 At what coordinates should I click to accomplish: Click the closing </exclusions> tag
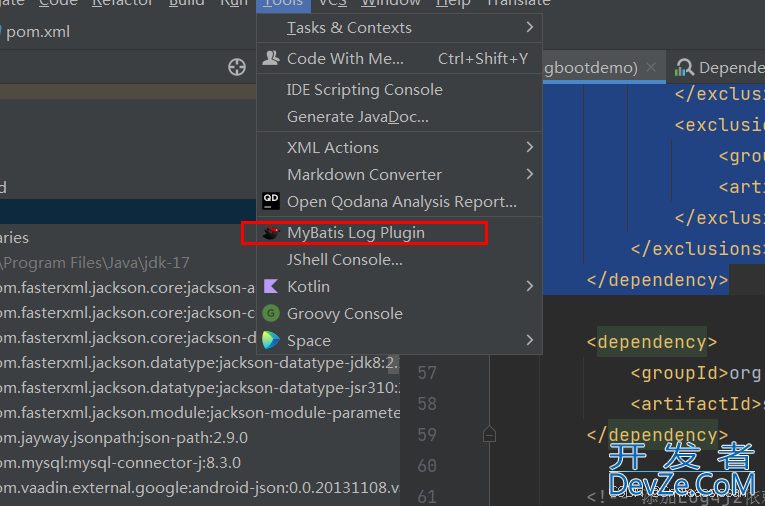click(698, 249)
